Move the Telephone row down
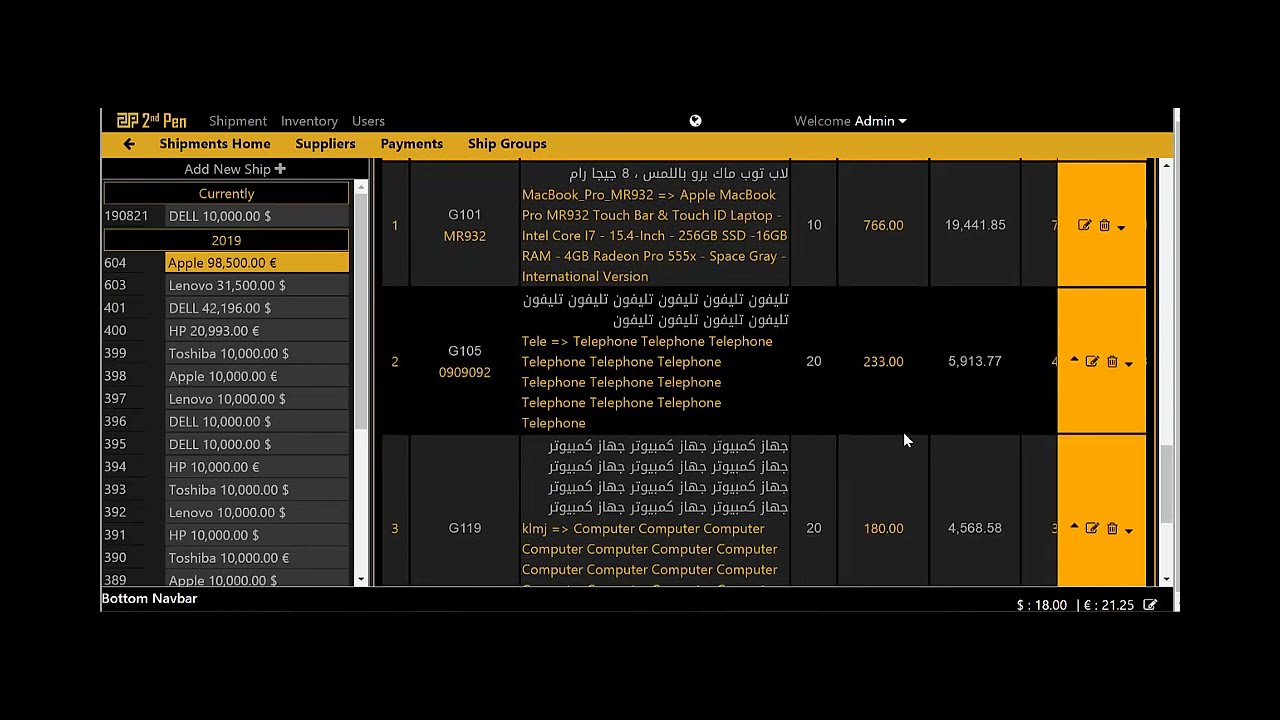1280x720 pixels. (x=1129, y=363)
